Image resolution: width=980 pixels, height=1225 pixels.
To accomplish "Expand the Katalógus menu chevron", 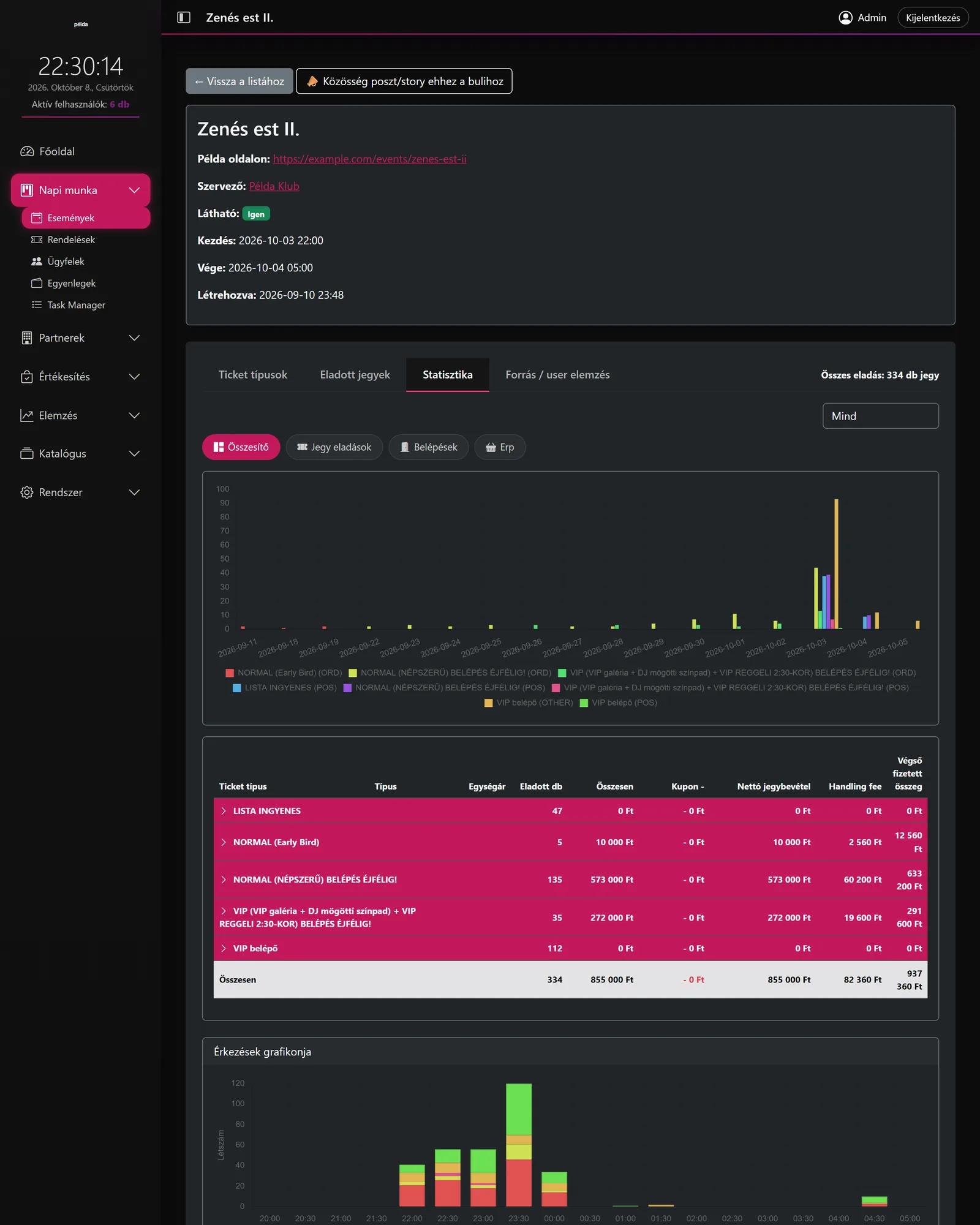I will click(134, 453).
